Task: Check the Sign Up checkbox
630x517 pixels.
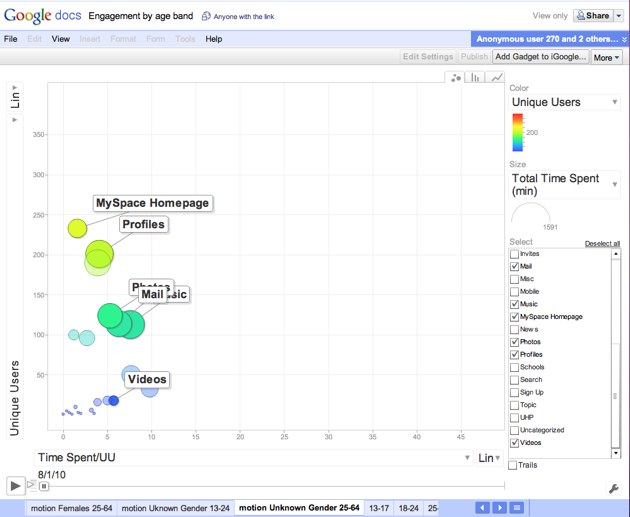Action: (x=514, y=392)
